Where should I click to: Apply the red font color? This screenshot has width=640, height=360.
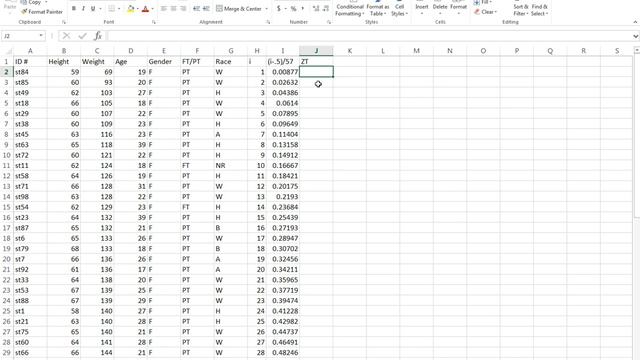145,9
